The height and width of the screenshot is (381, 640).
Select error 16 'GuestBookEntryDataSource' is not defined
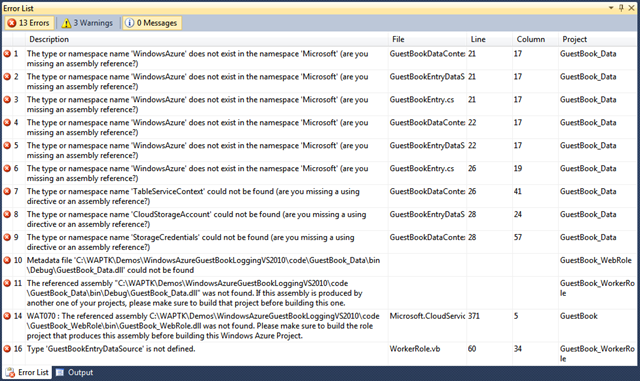click(x=111, y=349)
